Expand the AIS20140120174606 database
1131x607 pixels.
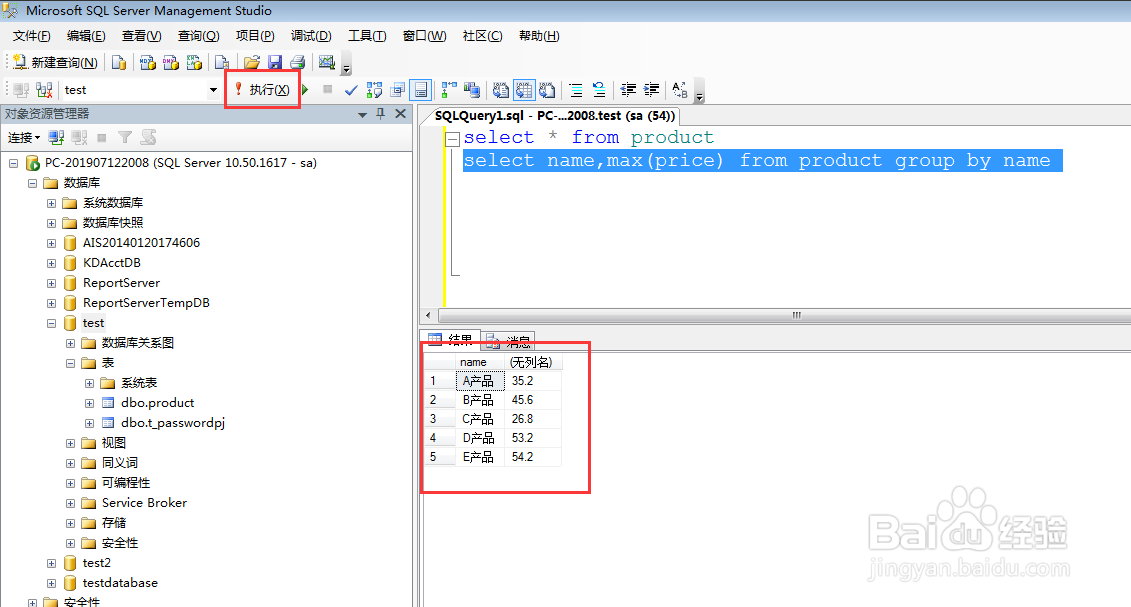[x=51, y=243]
